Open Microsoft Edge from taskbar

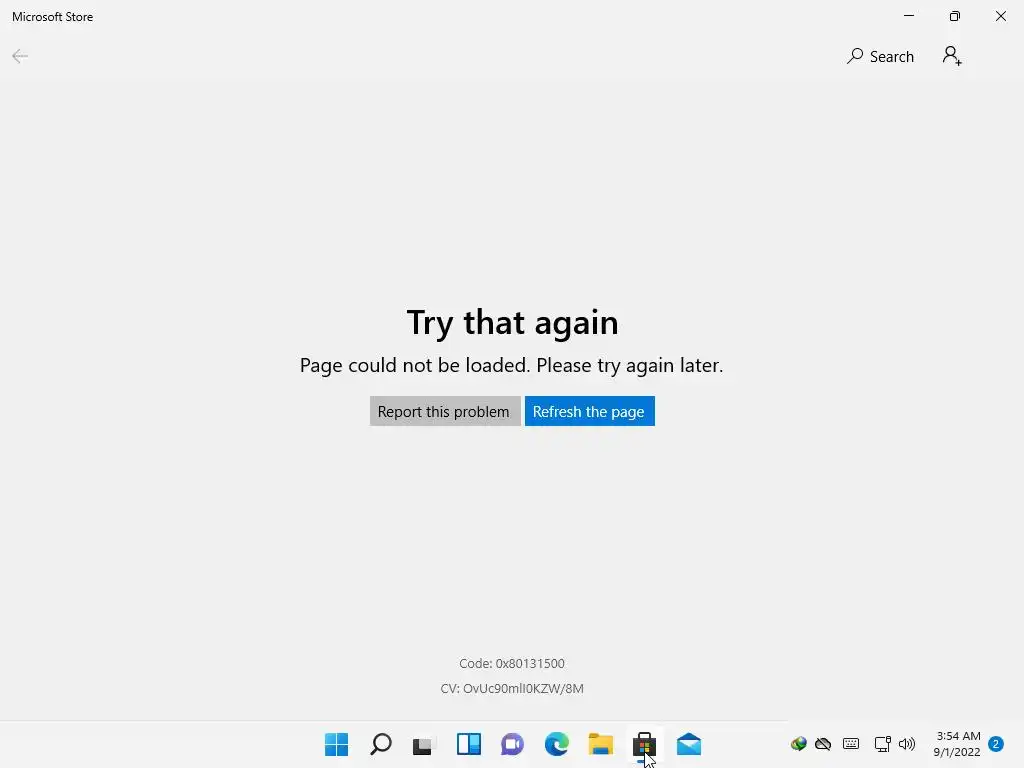[556, 744]
